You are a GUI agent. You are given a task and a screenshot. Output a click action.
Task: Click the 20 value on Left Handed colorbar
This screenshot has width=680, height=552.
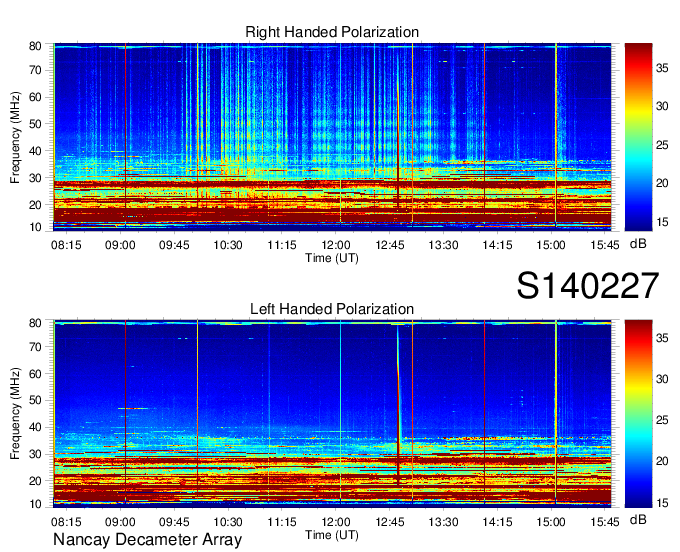pos(662,461)
